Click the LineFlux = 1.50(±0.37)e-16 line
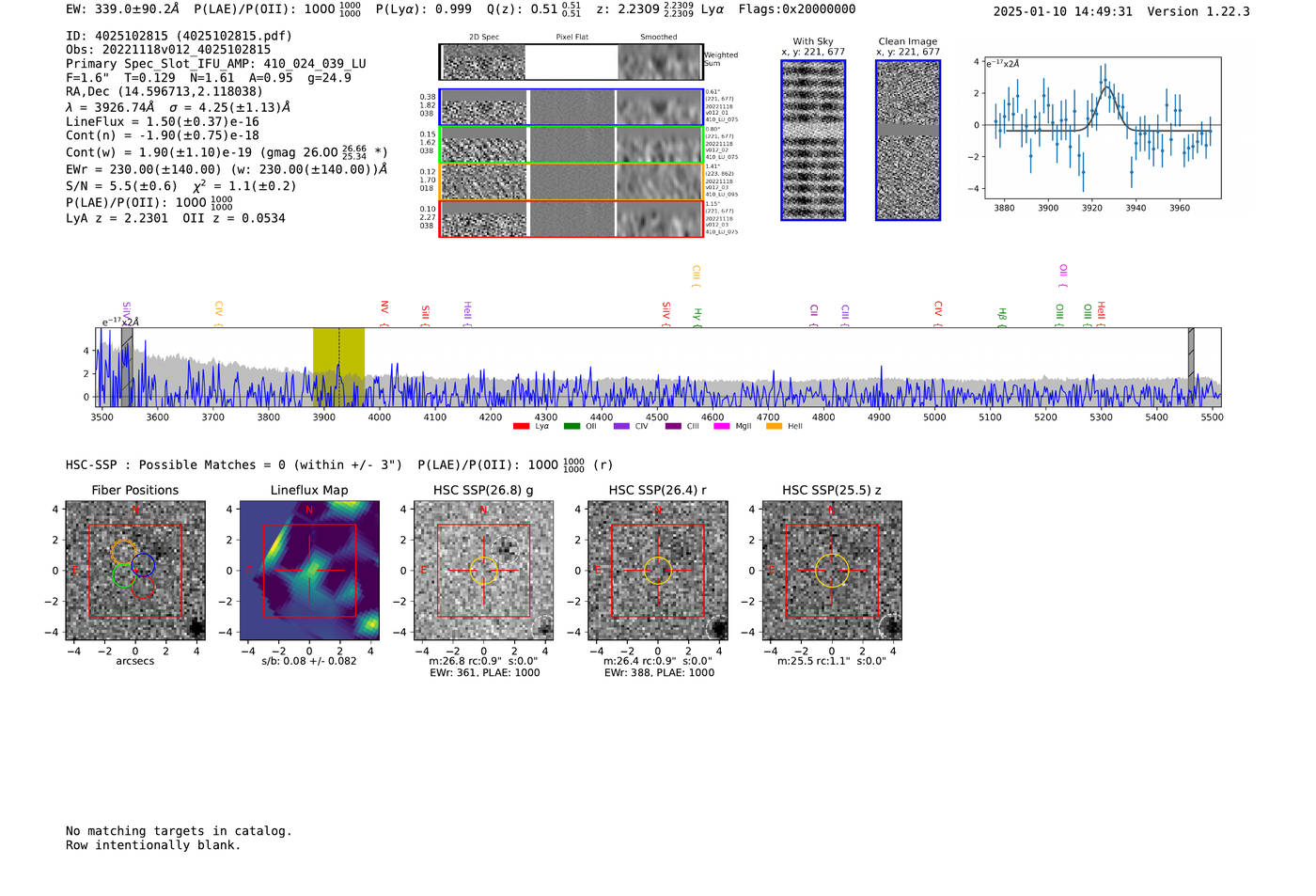 (163, 121)
